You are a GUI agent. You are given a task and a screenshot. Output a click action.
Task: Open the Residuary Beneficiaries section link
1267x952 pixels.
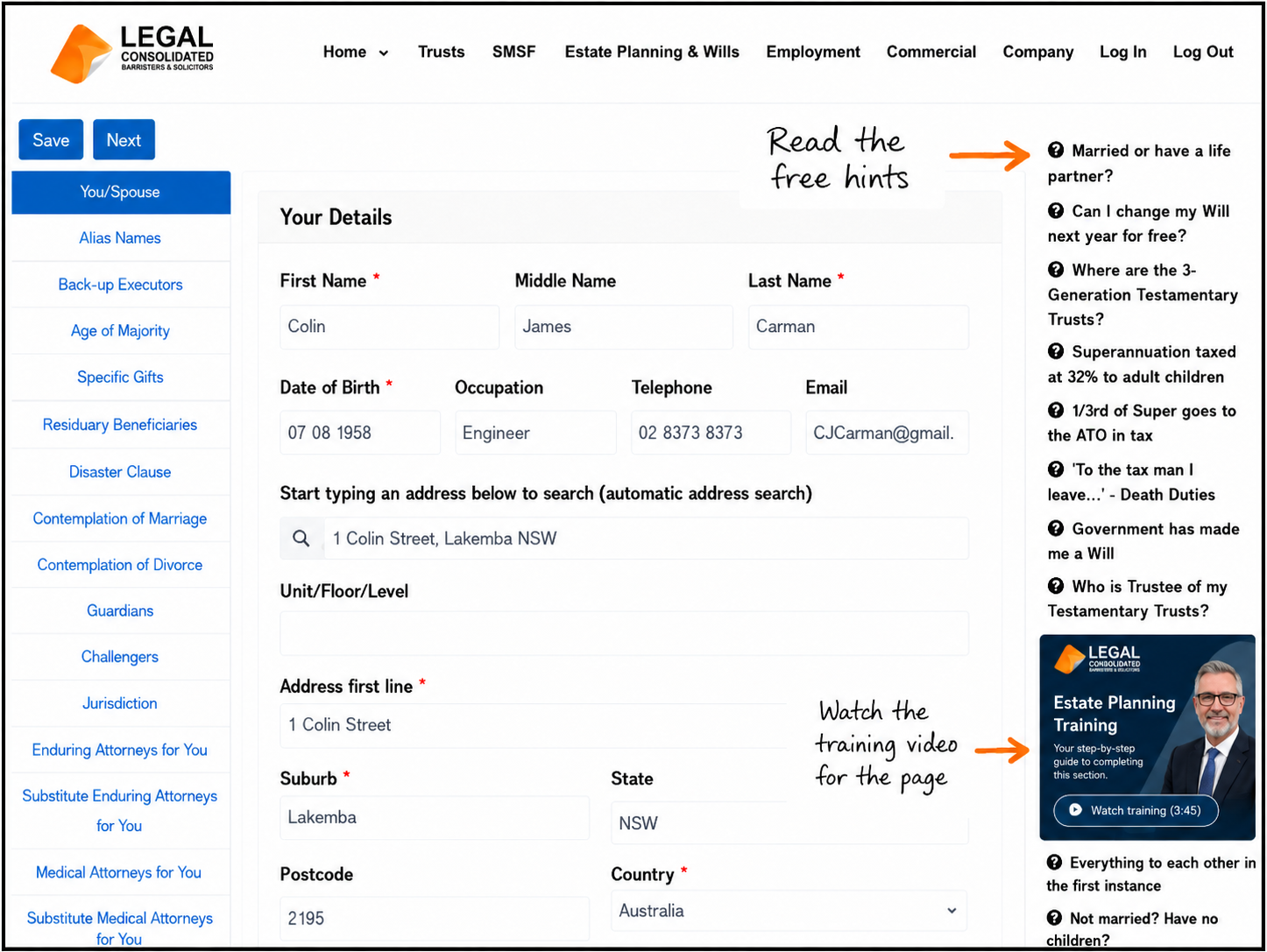(x=121, y=425)
